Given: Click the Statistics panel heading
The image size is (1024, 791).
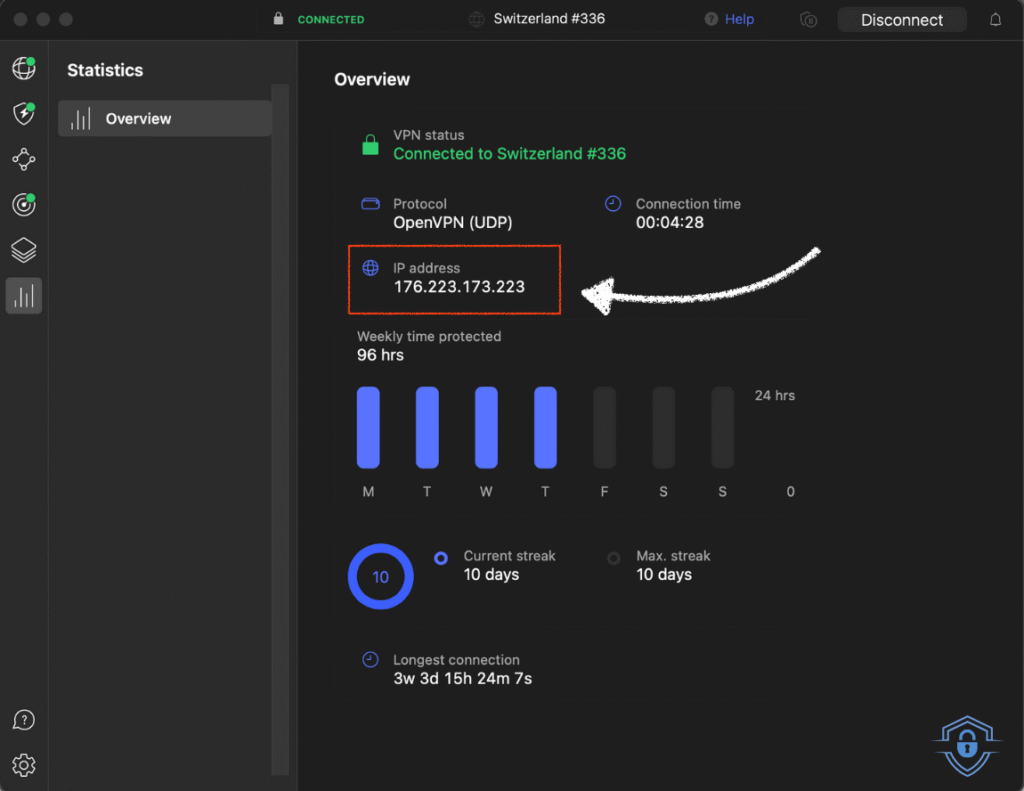Looking at the screenshot, I should pos(105,70).
